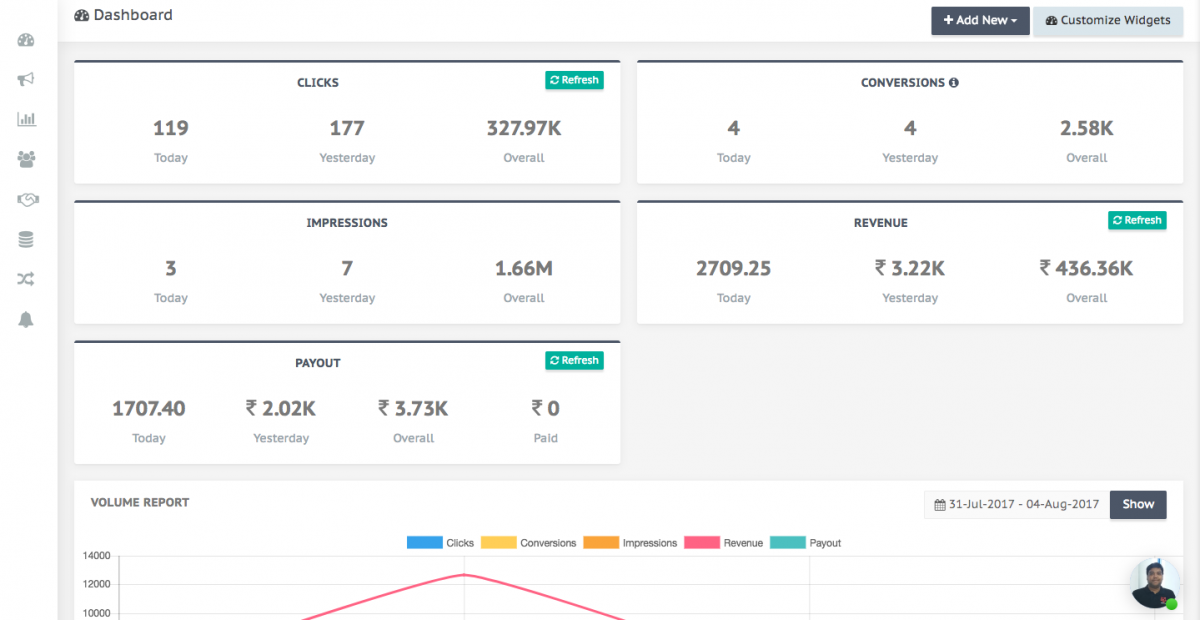
Task: Open the Add New dropdown
Action: click(980, 20)
